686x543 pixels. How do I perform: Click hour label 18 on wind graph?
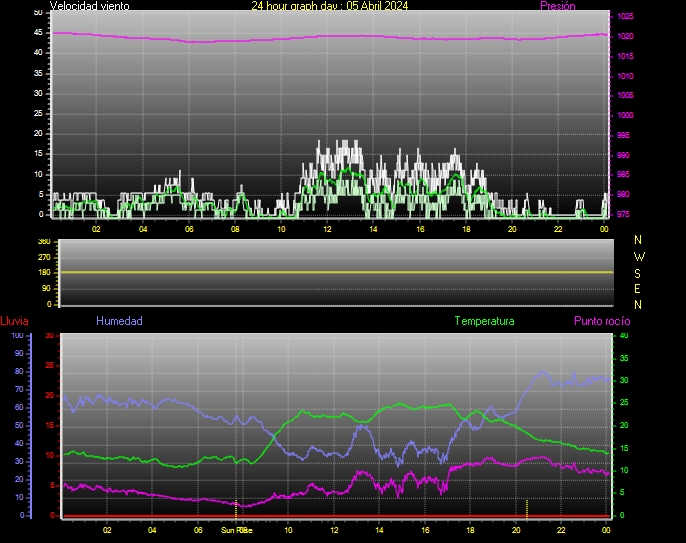(x=466, y=229)
